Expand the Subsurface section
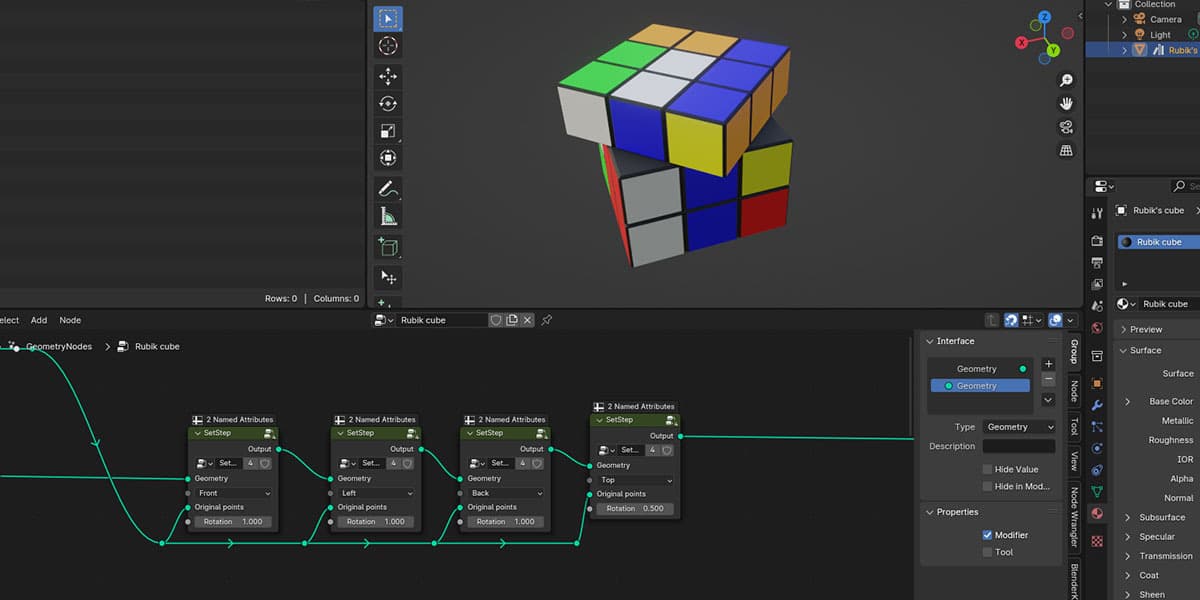 [x=1127, y=517]
